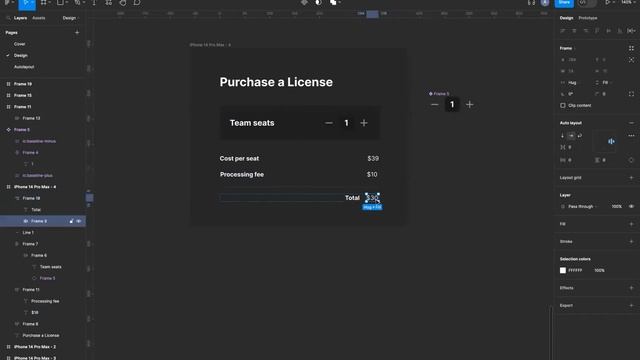Click align bottom icon
640x360 pixels.
pyautogui.click(x=620, y=31)
